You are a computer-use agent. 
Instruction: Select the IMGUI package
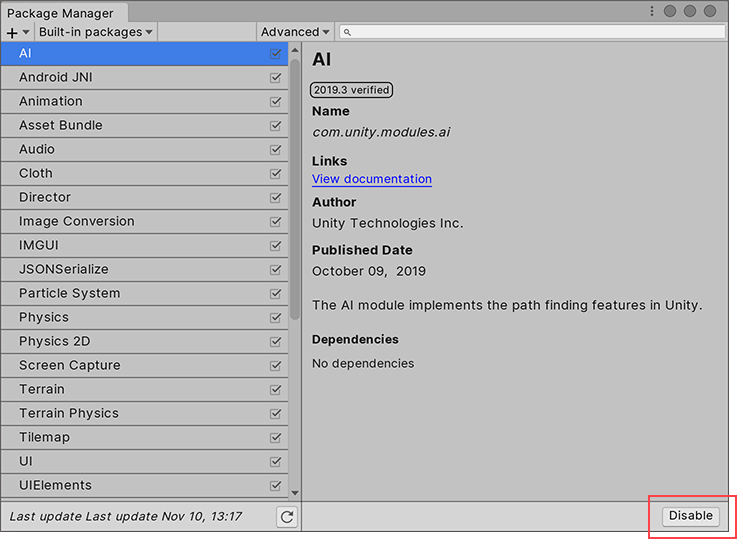point(144,246)
